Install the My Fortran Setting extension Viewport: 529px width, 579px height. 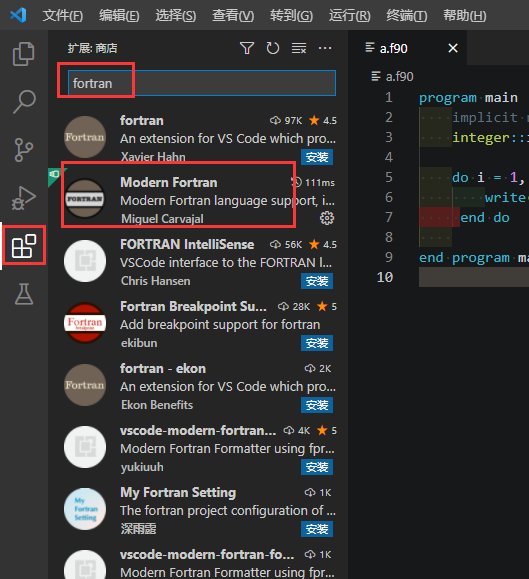[x=317, y=530]
